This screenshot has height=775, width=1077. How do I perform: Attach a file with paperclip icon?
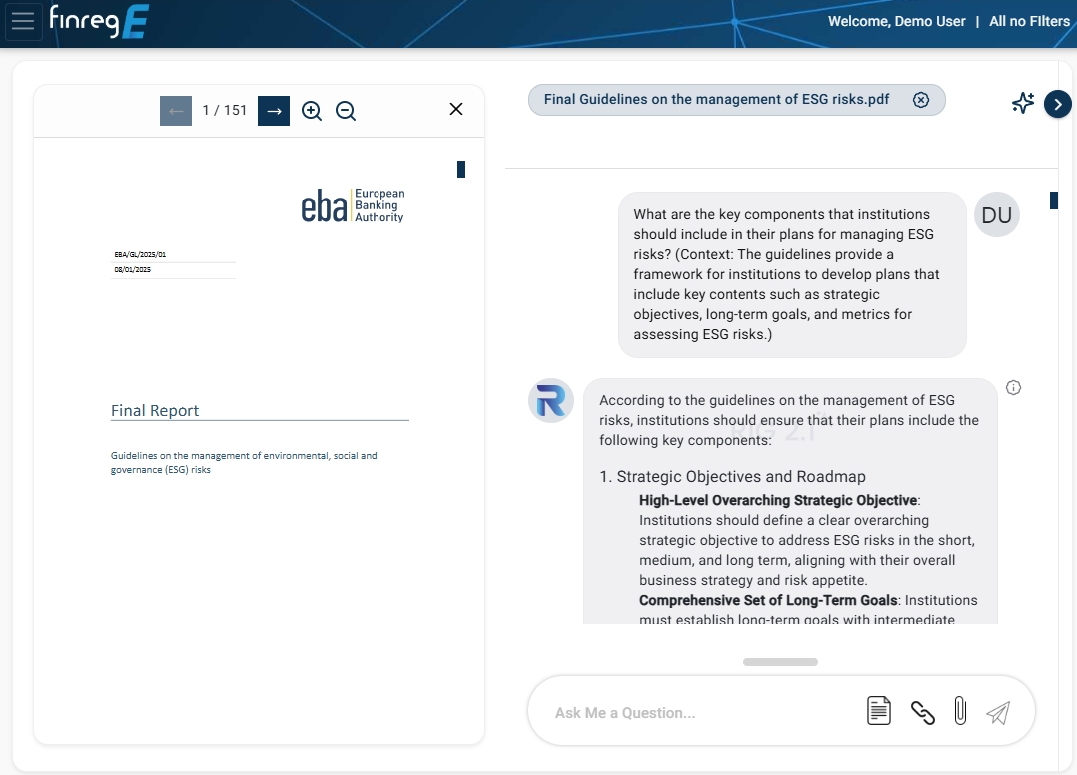coord(960,711)
